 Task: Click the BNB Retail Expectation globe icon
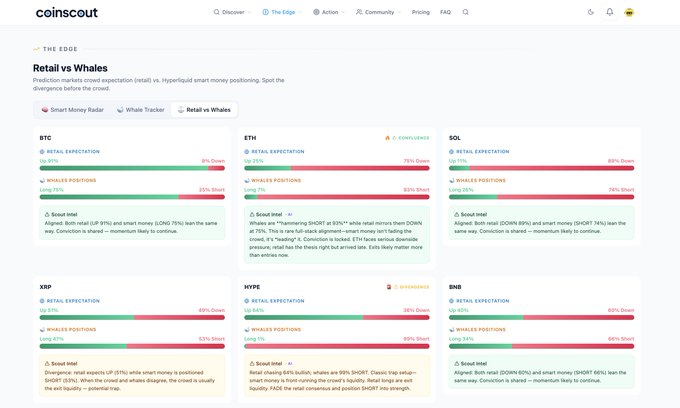451,301
